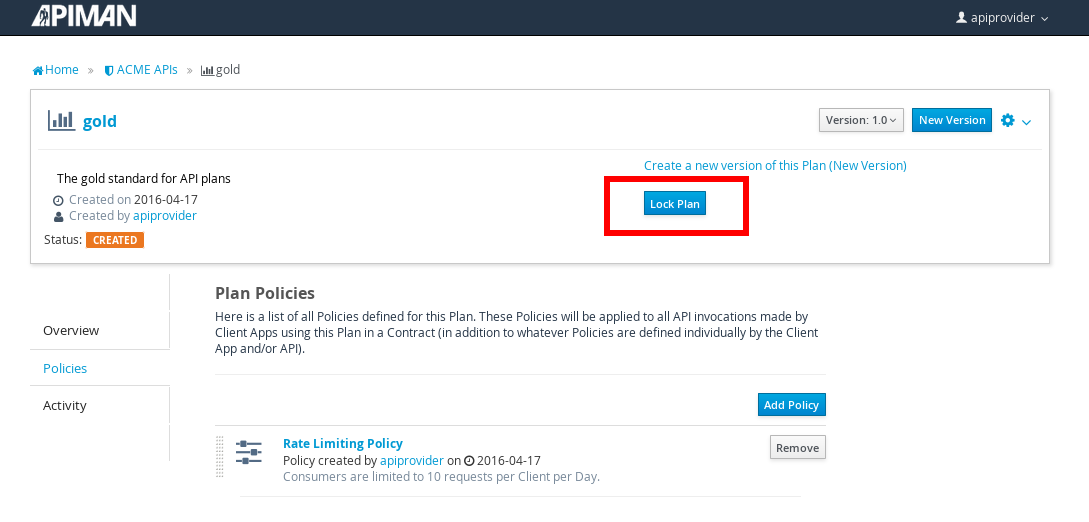Grab the policy reorder drag handle
Screen dimensions: 1089x522
[x=220, y=456]
